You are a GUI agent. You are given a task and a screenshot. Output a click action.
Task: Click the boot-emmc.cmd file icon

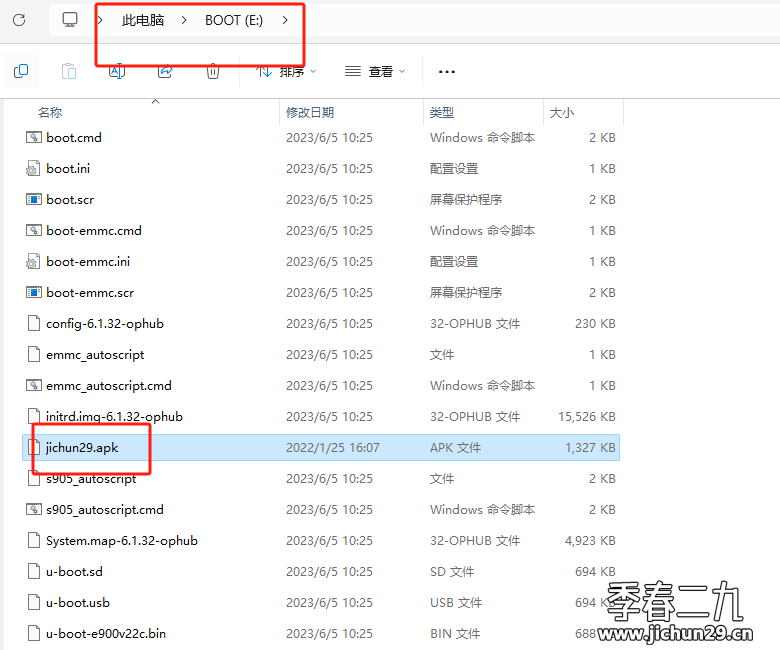[x=33, y=230]
